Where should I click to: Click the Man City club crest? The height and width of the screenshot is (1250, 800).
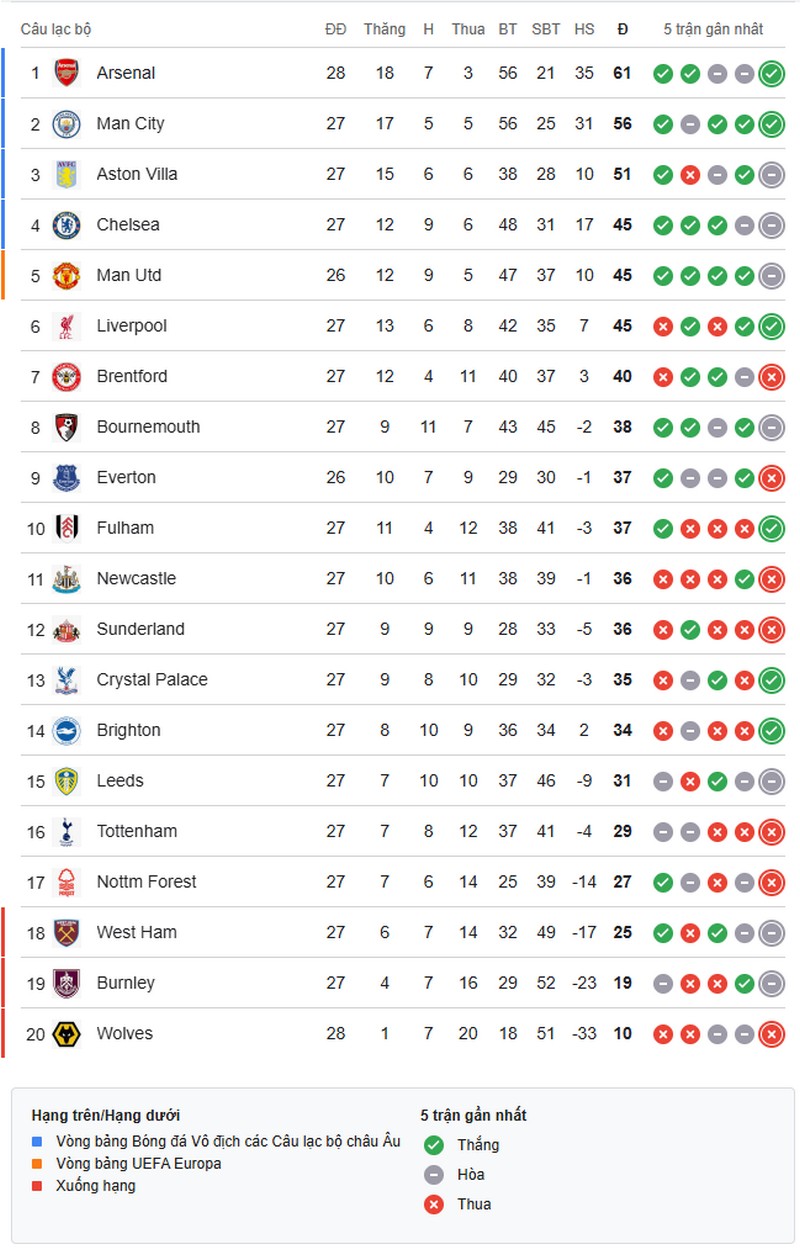67,124
